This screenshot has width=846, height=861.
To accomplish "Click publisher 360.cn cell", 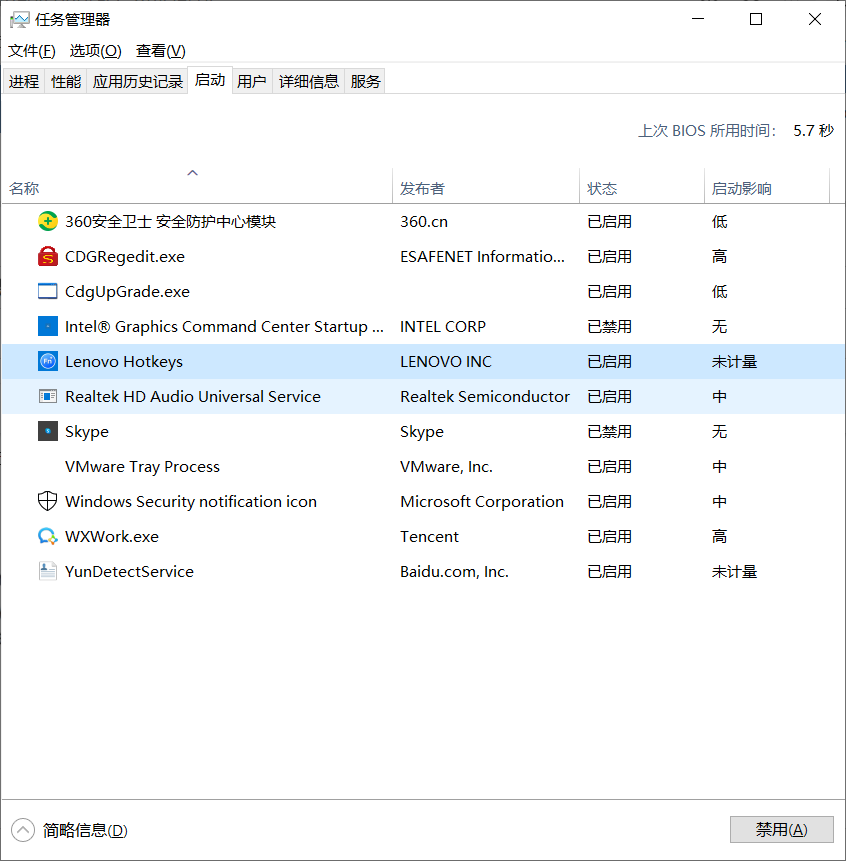I will [x=424, y=221].
